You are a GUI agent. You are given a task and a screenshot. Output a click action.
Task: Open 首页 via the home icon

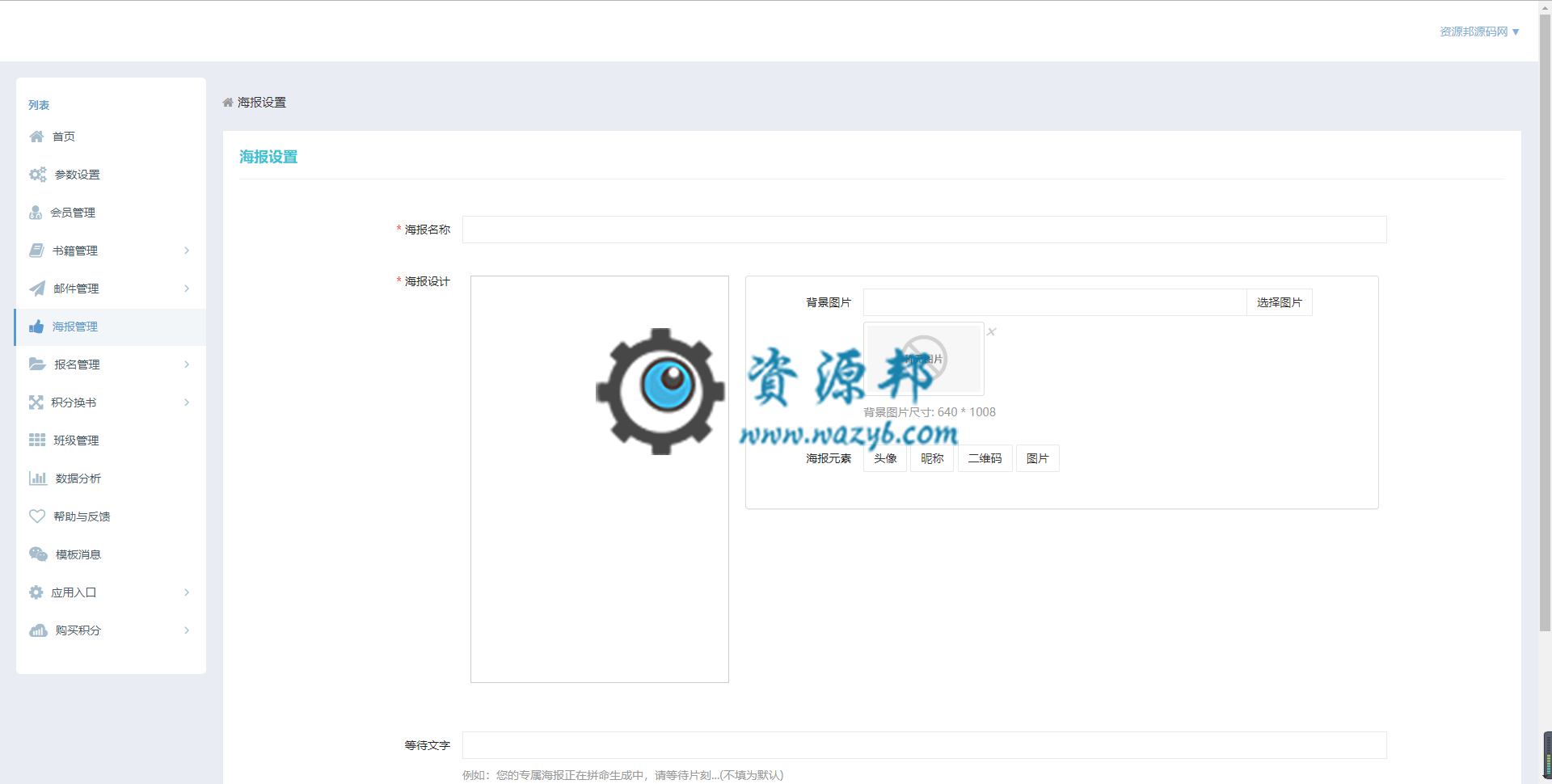click(x=37, y=136)
